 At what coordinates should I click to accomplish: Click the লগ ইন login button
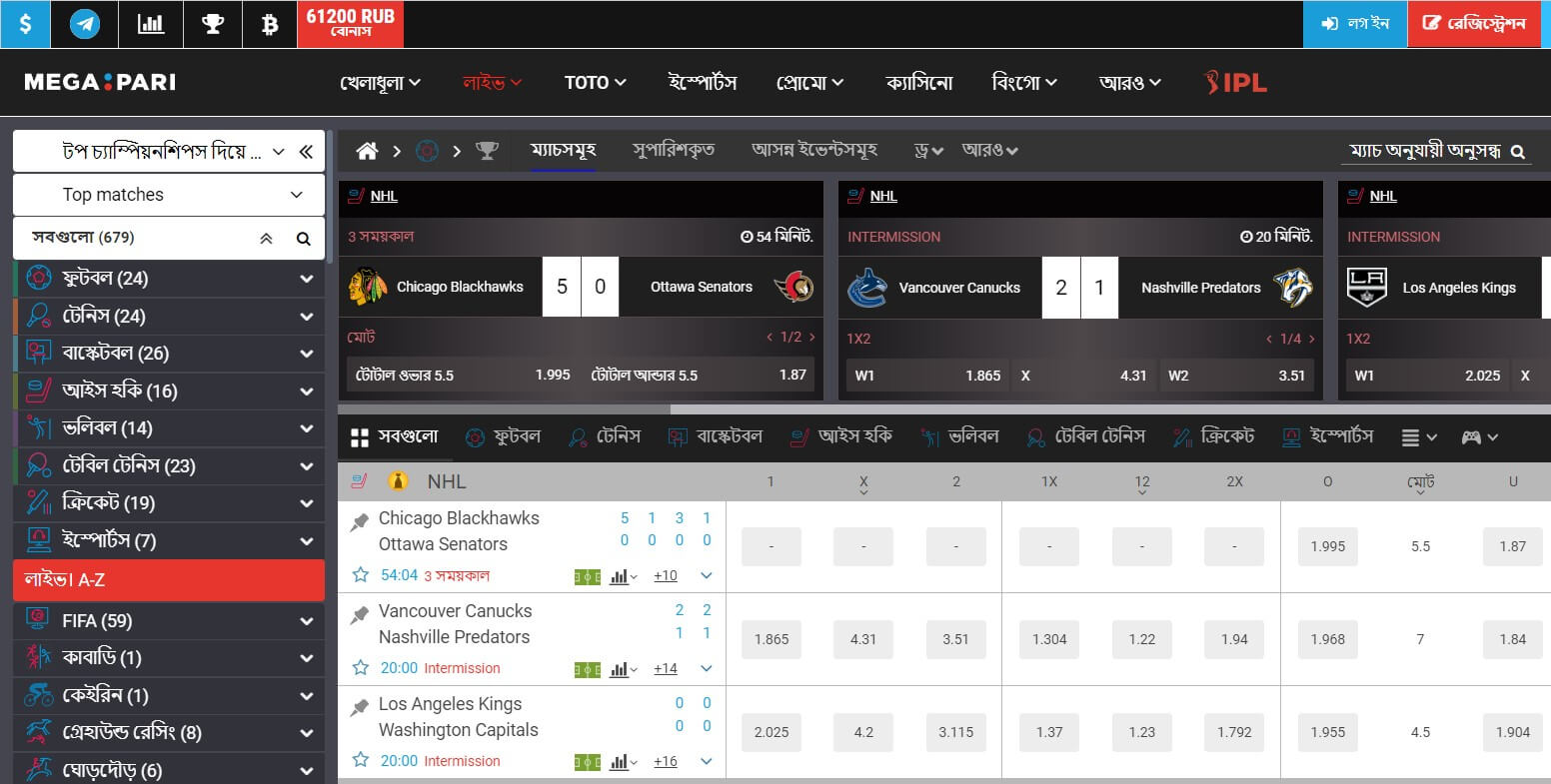(x=1355, y=24)
